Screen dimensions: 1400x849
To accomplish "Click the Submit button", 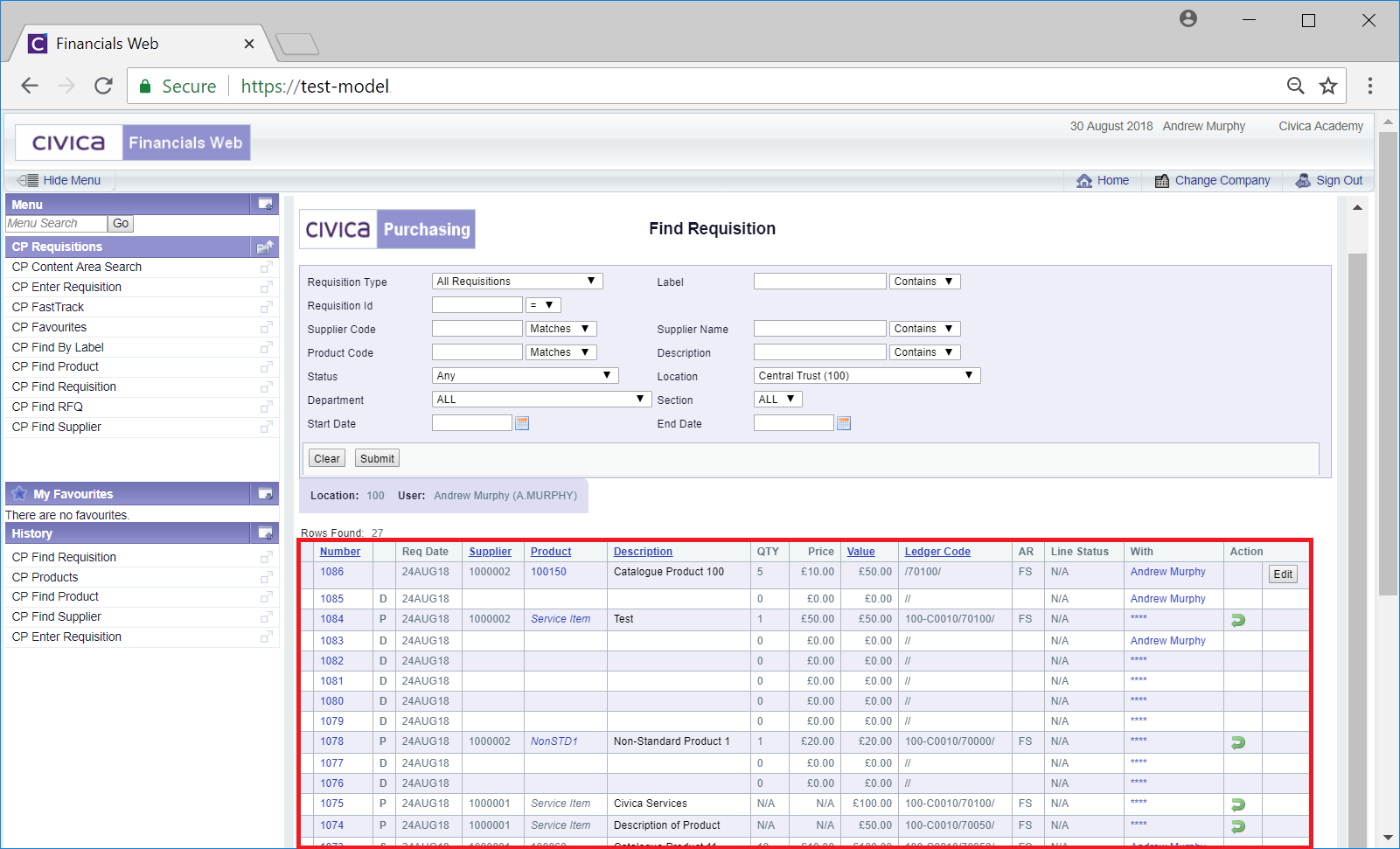I will tap(377, 458).
